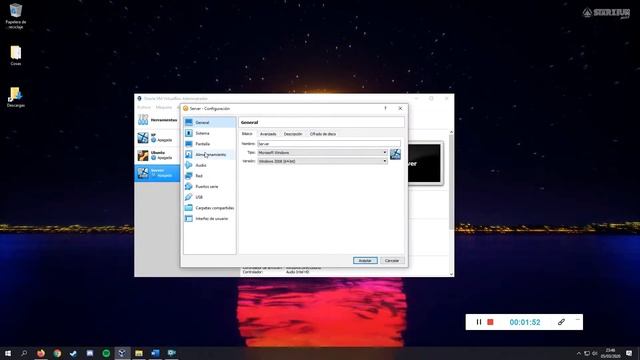This screenshot has height=360, width=640.
Task: Open the USB settings category
Action: click(x=209, y=197)
